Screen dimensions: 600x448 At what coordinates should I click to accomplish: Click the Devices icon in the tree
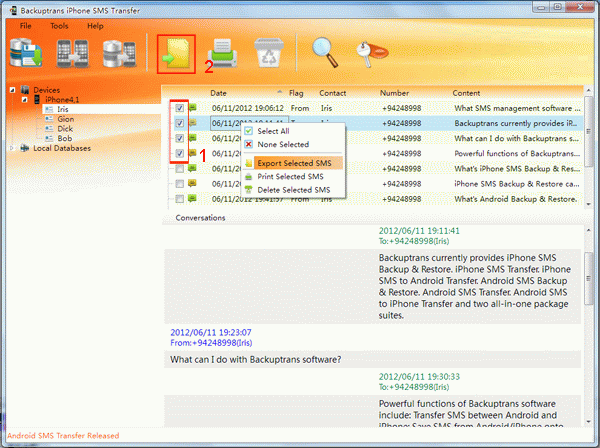[25, 90]
